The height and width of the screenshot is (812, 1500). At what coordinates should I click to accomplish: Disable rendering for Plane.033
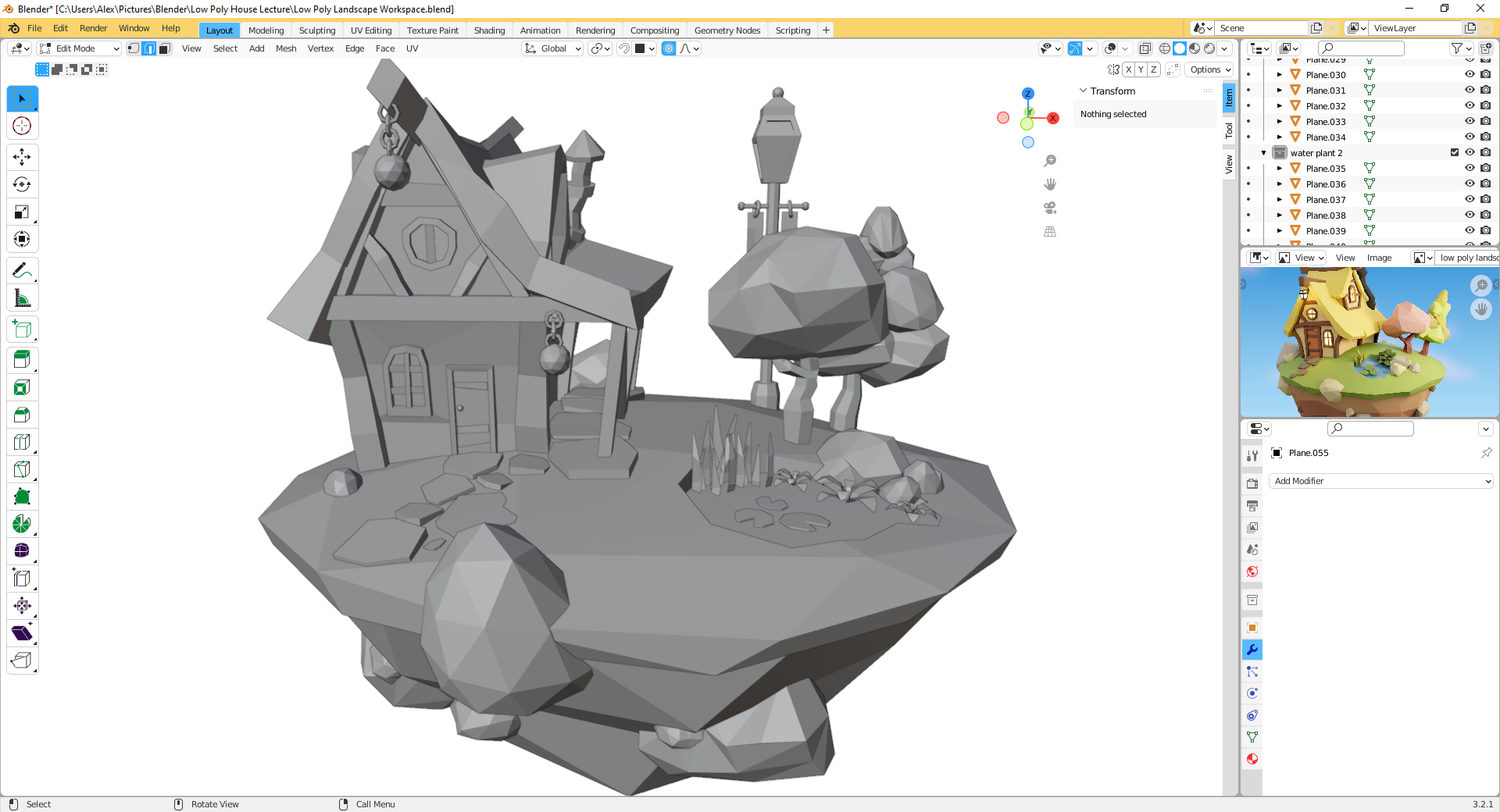(1485, 122)
